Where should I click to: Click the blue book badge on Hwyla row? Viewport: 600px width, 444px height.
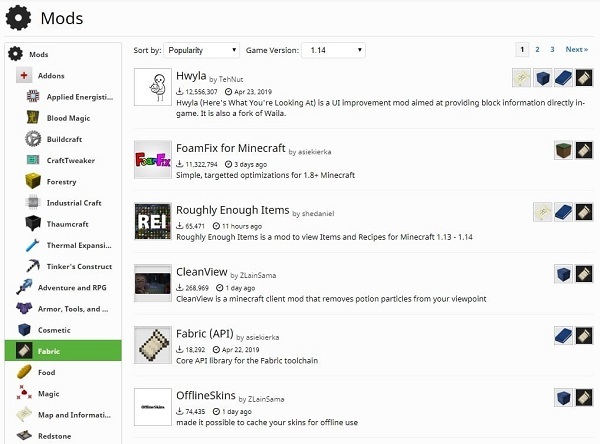click(563, 78)
